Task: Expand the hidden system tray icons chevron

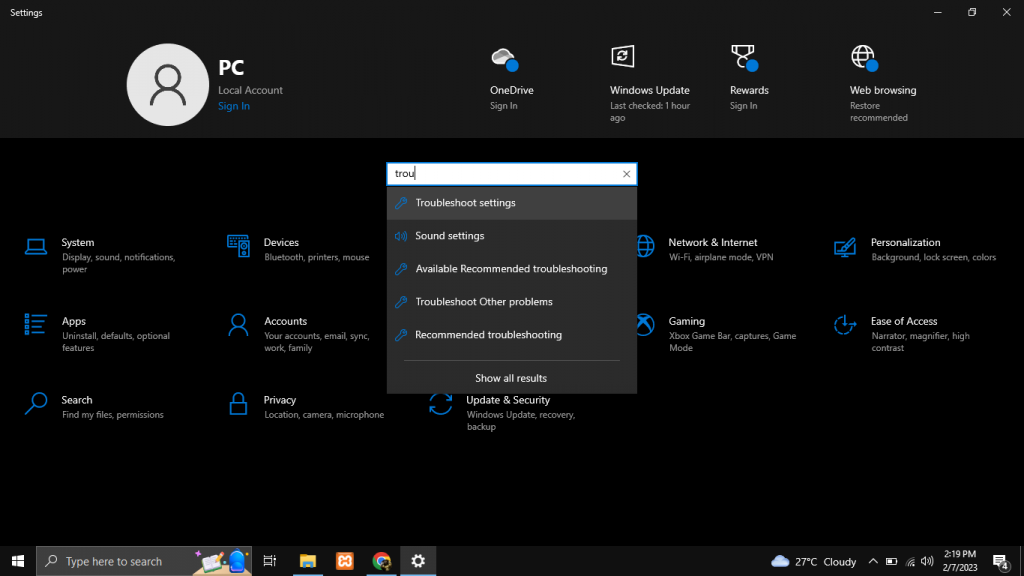Action: coord(873,561)
